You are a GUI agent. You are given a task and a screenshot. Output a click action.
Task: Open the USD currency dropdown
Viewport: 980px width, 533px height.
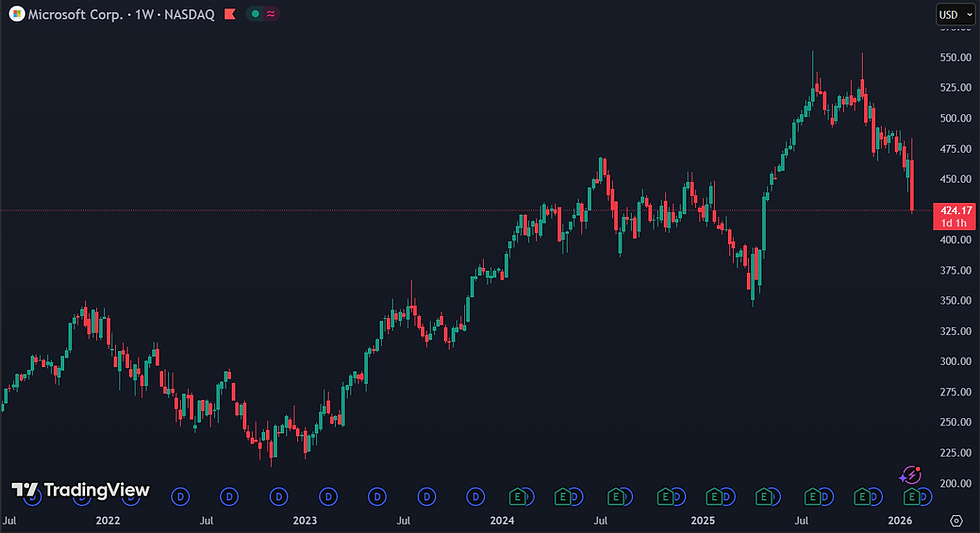point(956,14)
